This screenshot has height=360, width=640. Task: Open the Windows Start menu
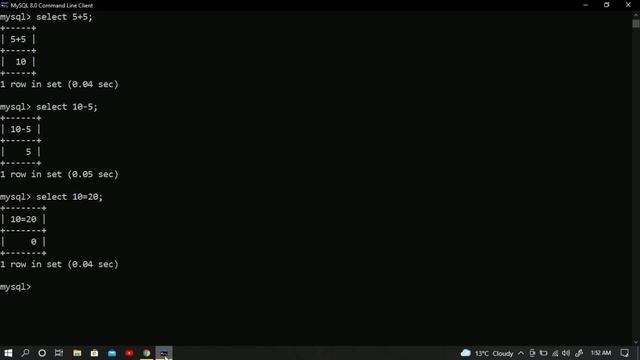[x=8, y=353]
